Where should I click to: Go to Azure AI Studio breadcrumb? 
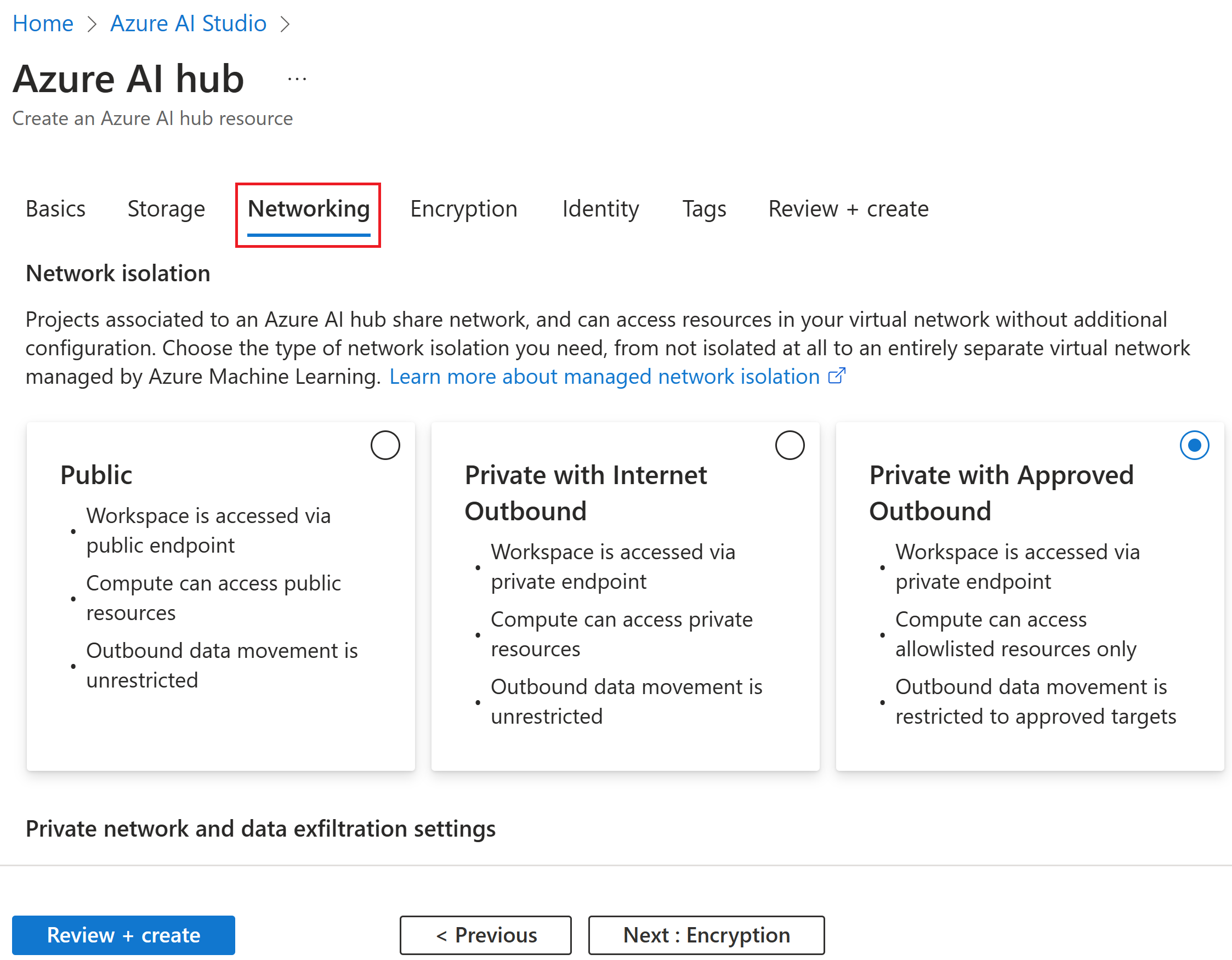tap(188, 24)
